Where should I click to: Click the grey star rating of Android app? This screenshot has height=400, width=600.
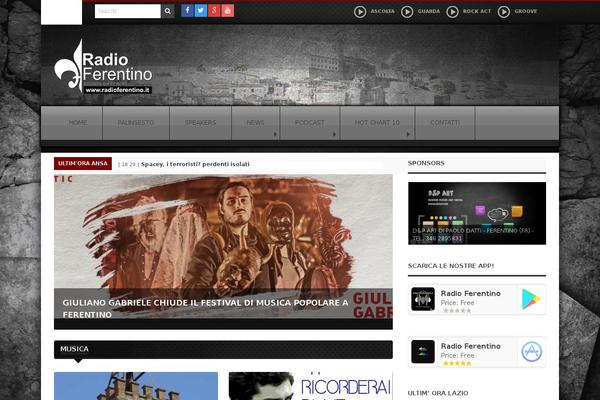click(457, 310)
